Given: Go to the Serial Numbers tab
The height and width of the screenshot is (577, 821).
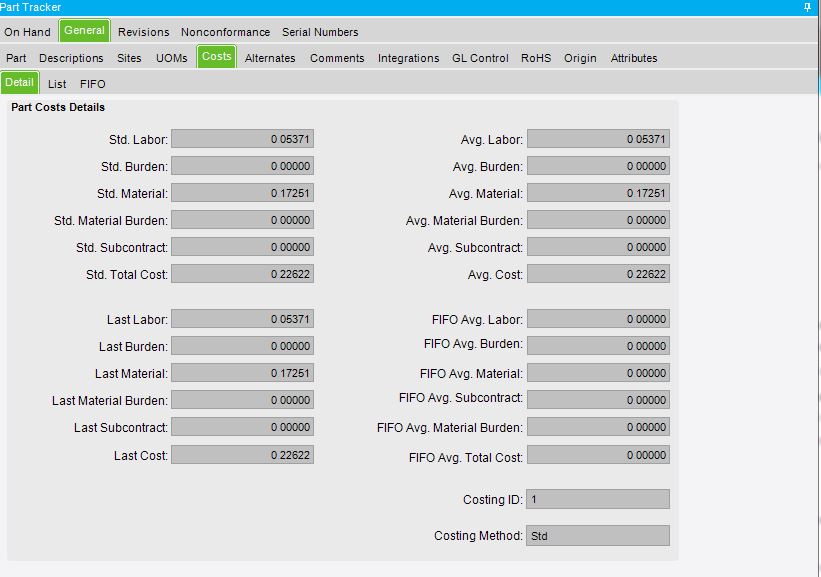Looking at the screenshot, I should [320, 32].
